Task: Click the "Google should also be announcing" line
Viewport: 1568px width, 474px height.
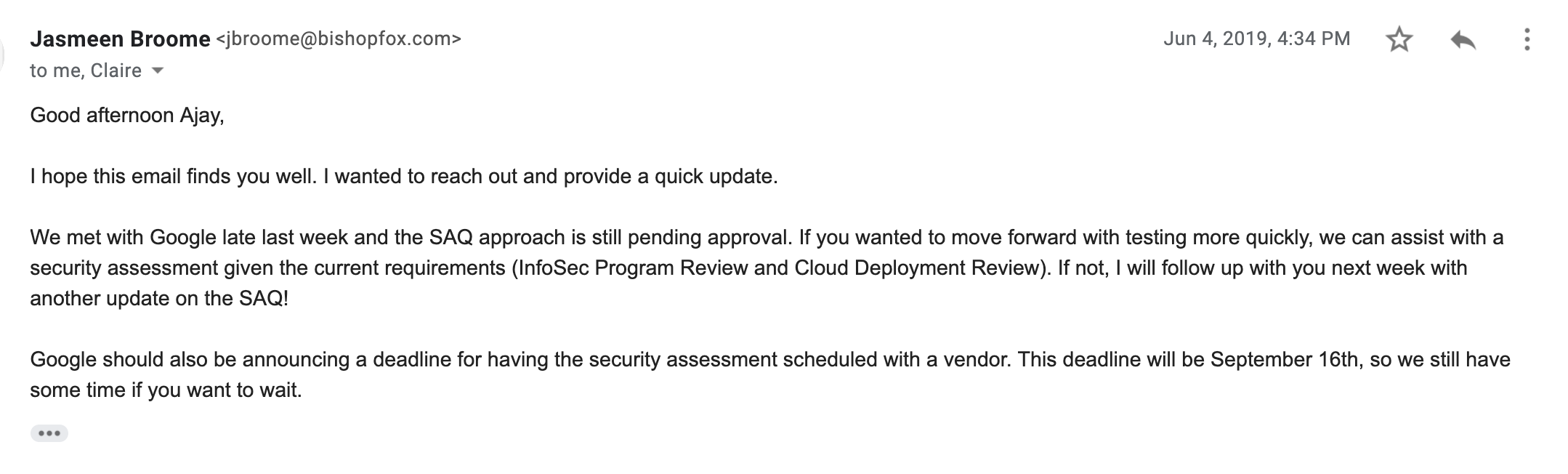Action: click(770, 360)
